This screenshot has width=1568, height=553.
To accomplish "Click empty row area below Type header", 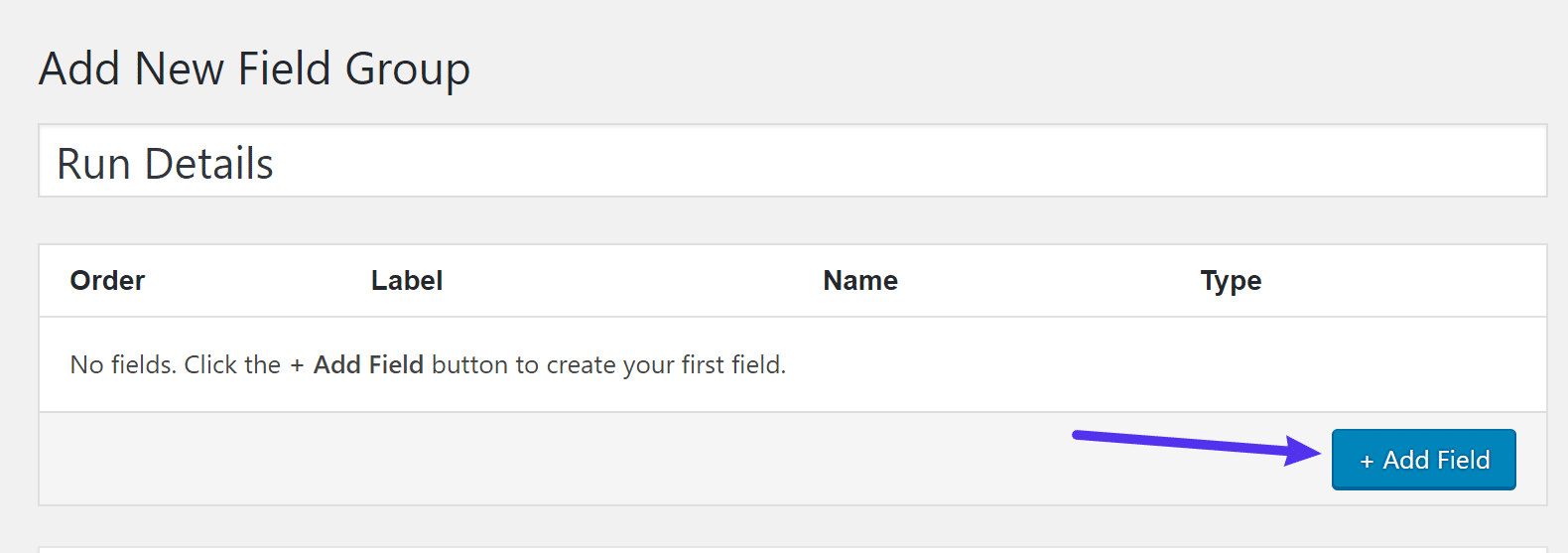I will (1231, 364).
